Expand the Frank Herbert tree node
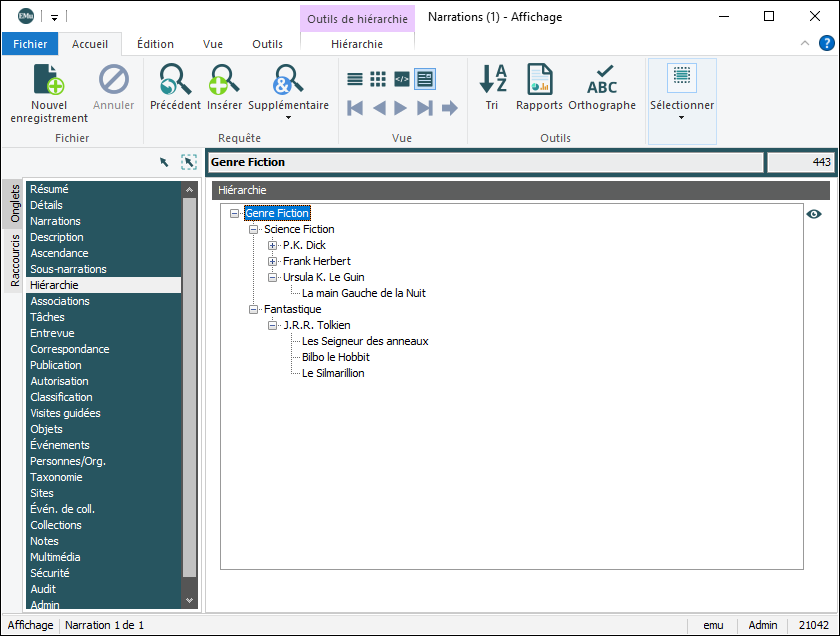 click(273, 261)
